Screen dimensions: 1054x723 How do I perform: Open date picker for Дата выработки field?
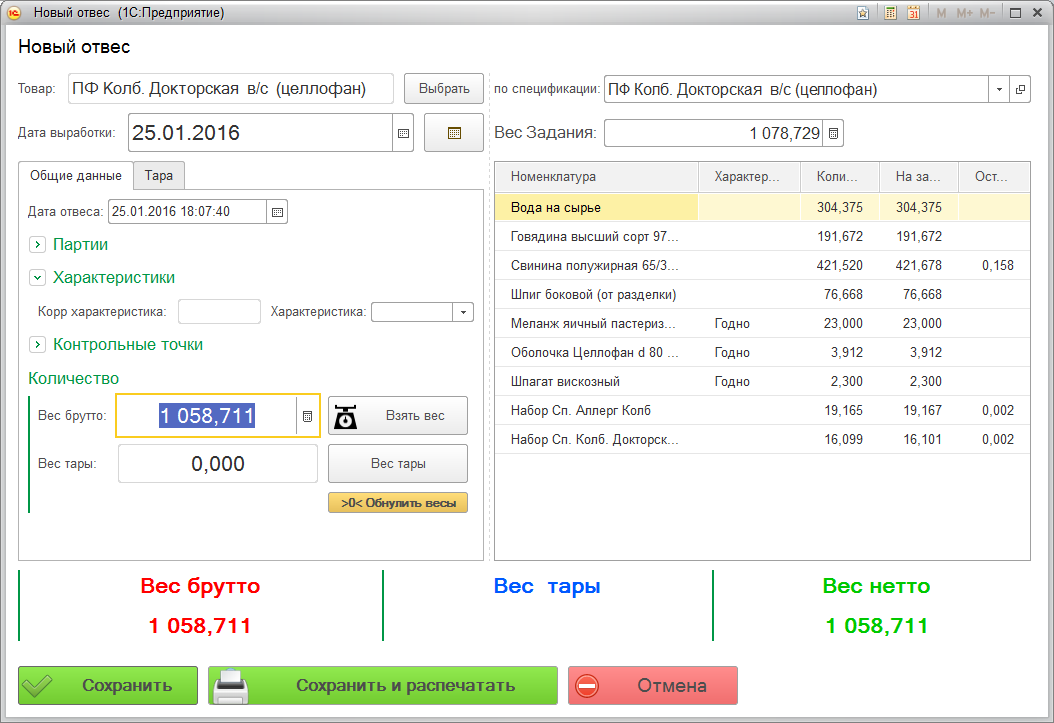click(x=403, y=133)
